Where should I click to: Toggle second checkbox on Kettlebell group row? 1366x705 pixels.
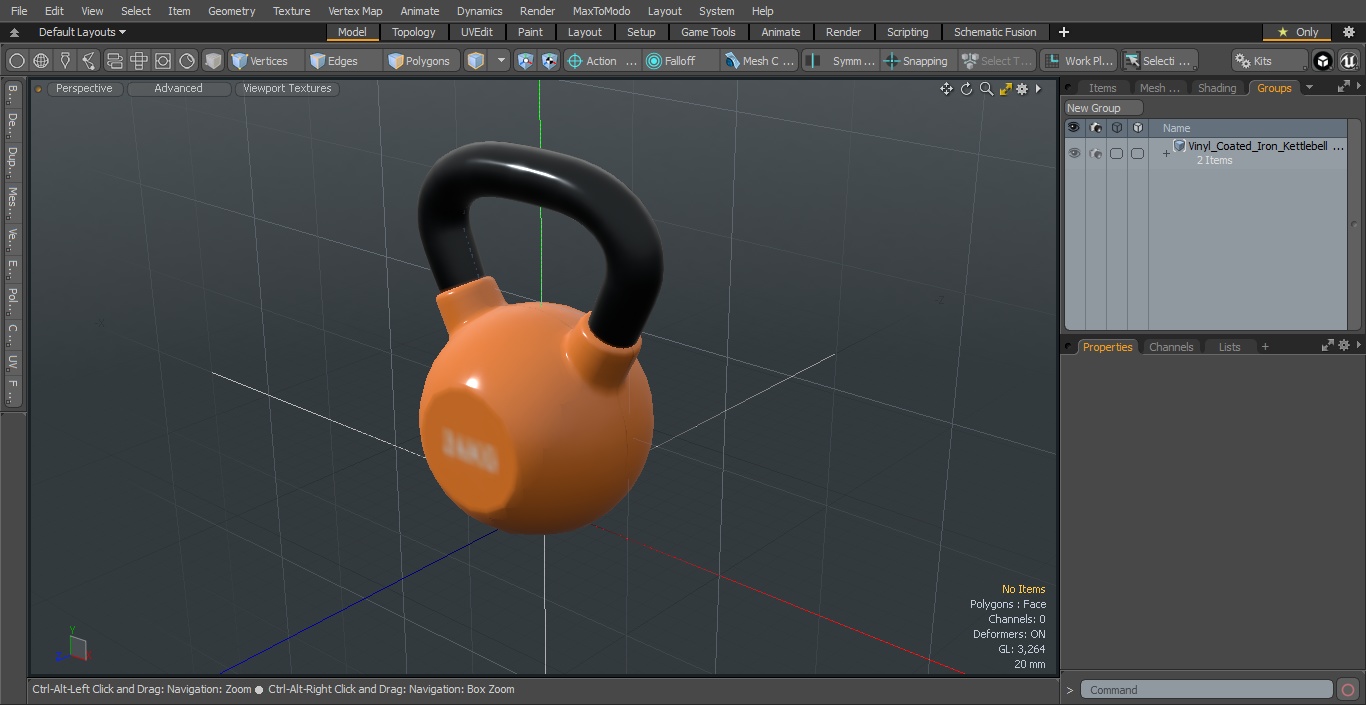(1137, 153)
